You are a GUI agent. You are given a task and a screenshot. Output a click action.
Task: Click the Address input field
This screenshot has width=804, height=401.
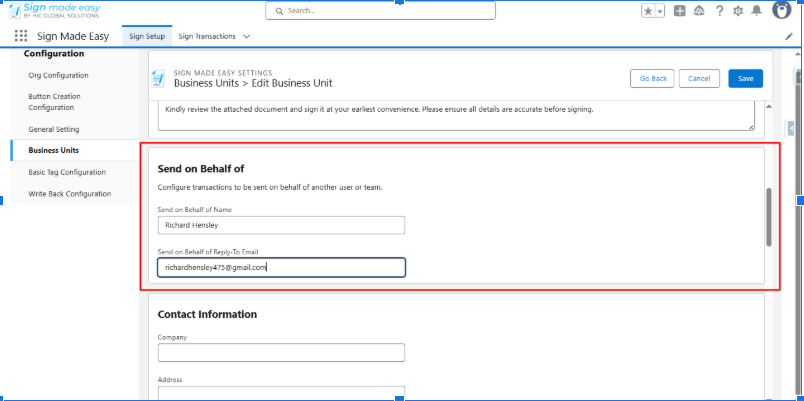pyautogui.click(x=282, y=393)
